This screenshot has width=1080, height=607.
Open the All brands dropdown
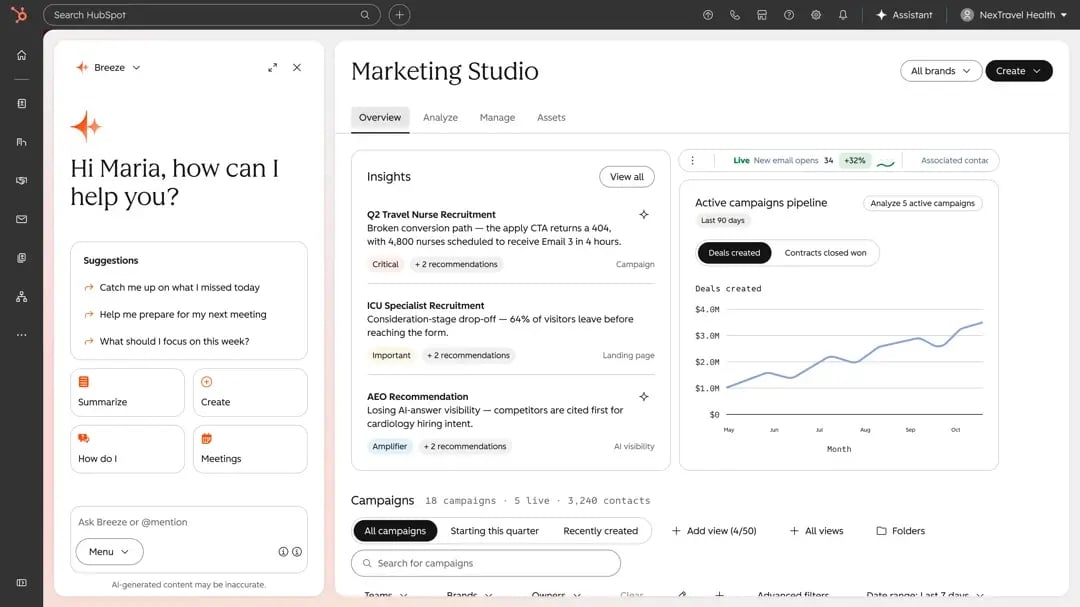click(940, 71)
